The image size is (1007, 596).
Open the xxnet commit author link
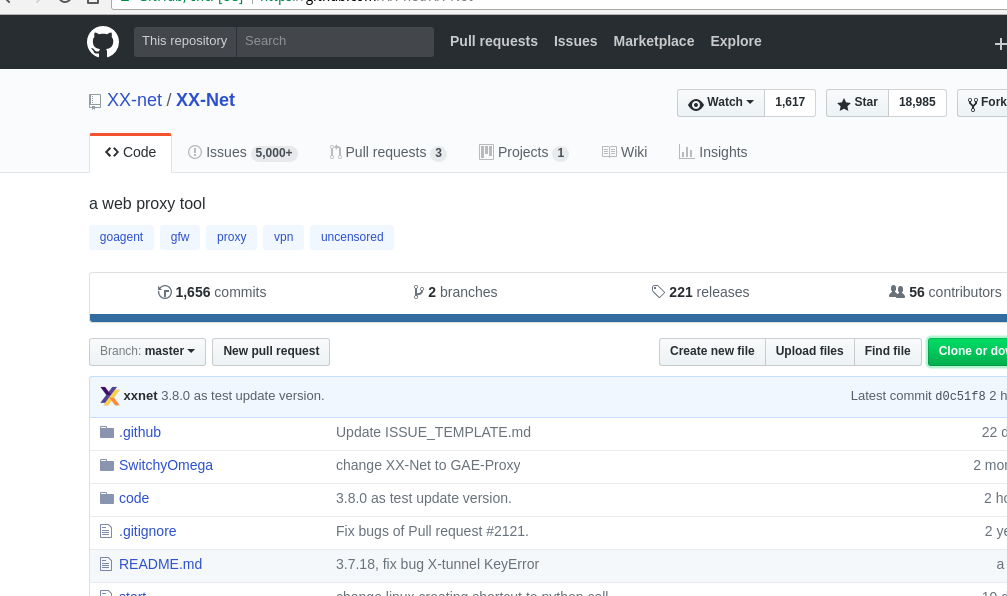click(x=140, y=396)
